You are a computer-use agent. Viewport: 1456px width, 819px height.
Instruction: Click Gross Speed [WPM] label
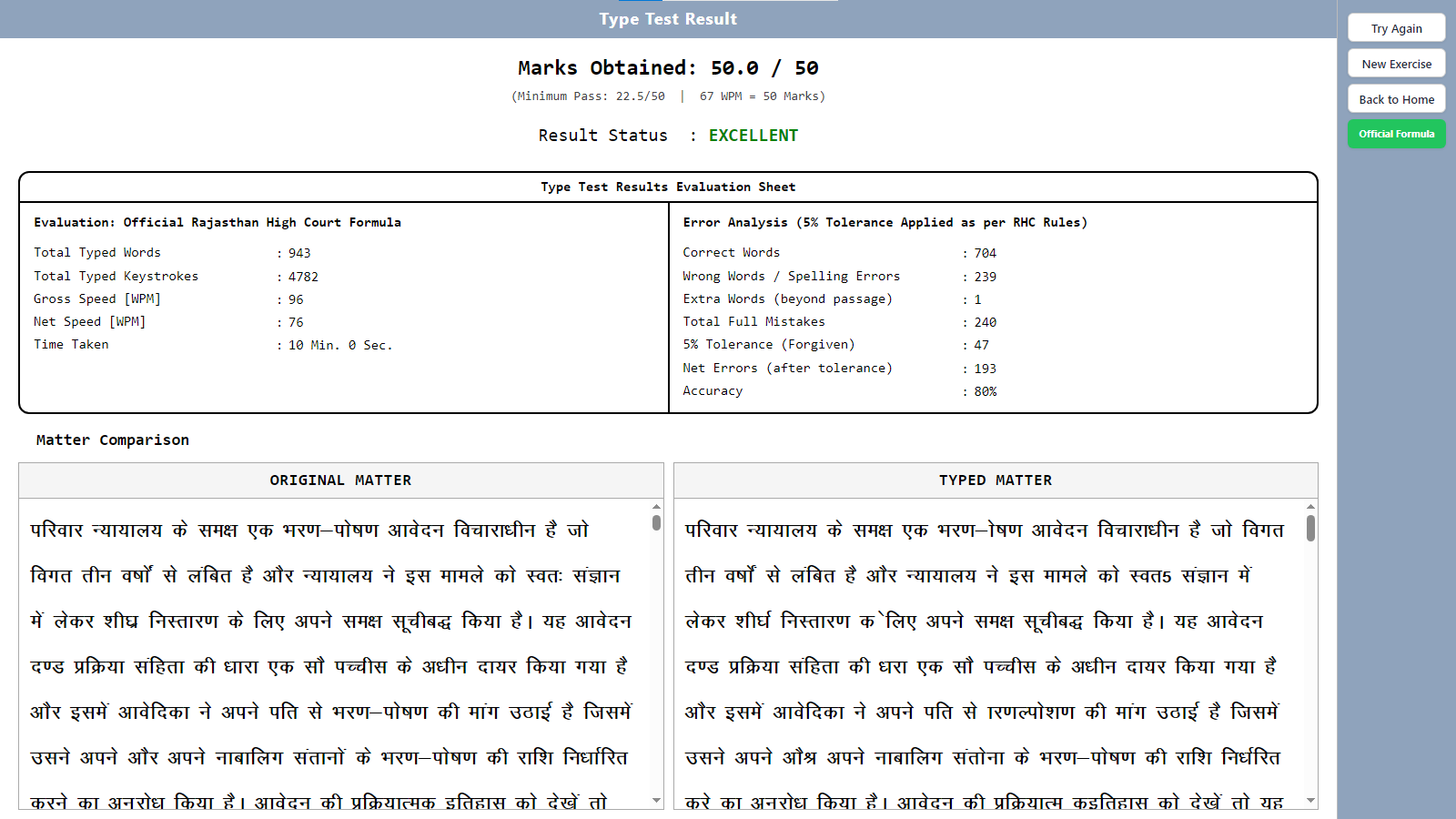click(97, 298)
